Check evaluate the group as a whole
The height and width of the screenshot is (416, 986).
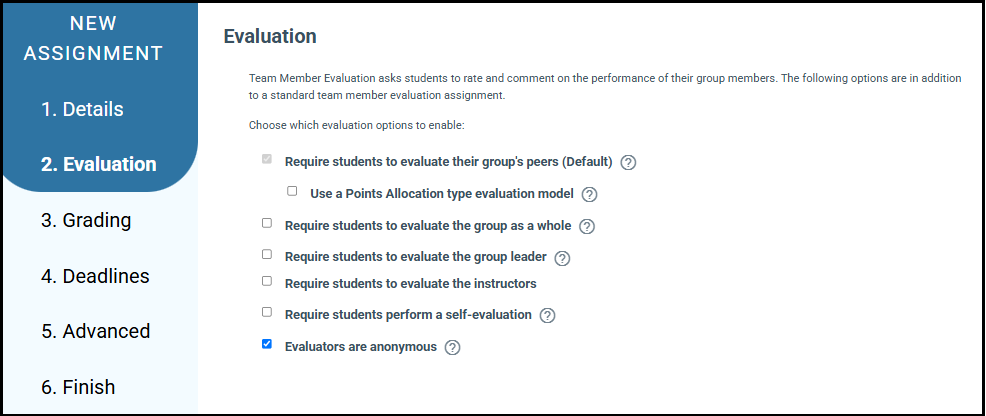coord(267,223)
